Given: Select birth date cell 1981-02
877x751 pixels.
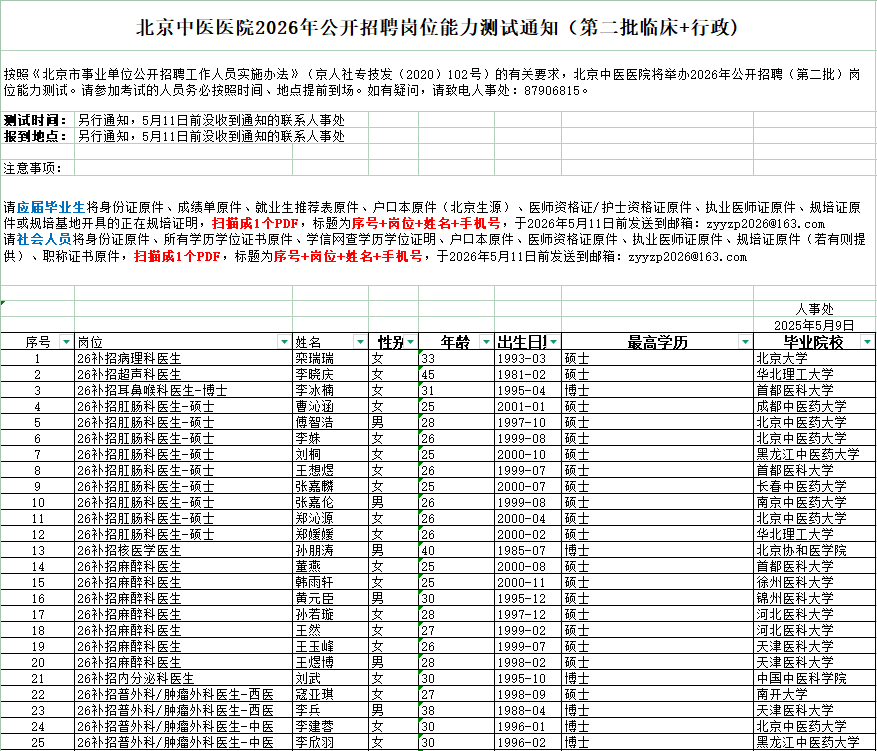Looking at the screenshot, I should point(528,374).
